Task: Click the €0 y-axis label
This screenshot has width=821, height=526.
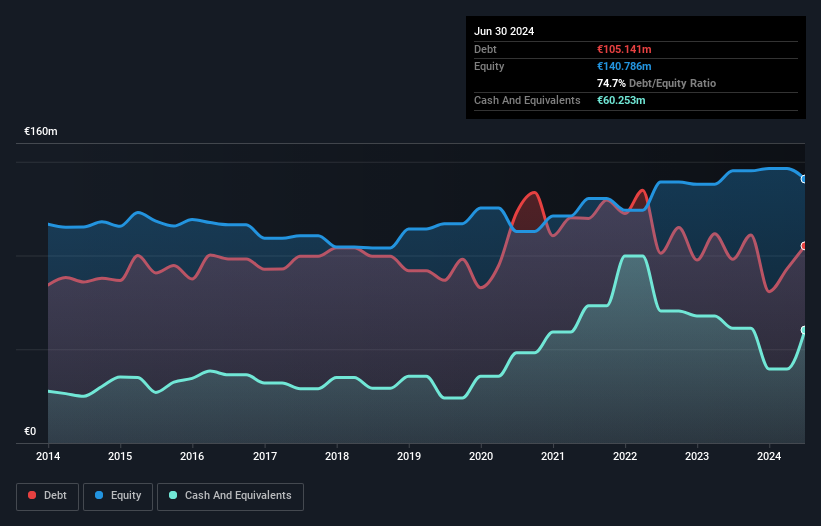Action: [x=30, y=431]
